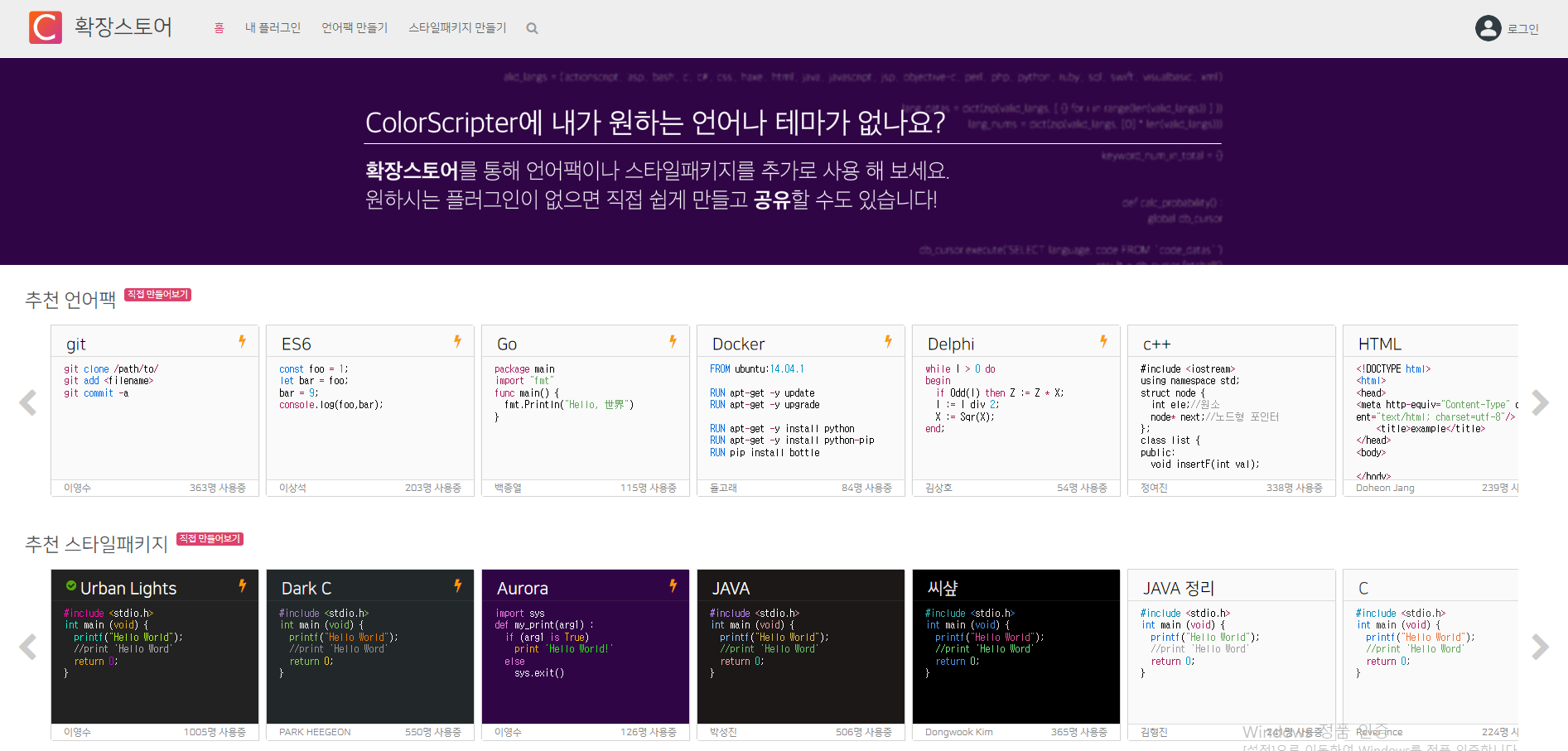Click author Dongwook Kim on 씨샾 card
Viewport: 1568px width, 751px height.
pyautogui.click(x=958, y=732)
